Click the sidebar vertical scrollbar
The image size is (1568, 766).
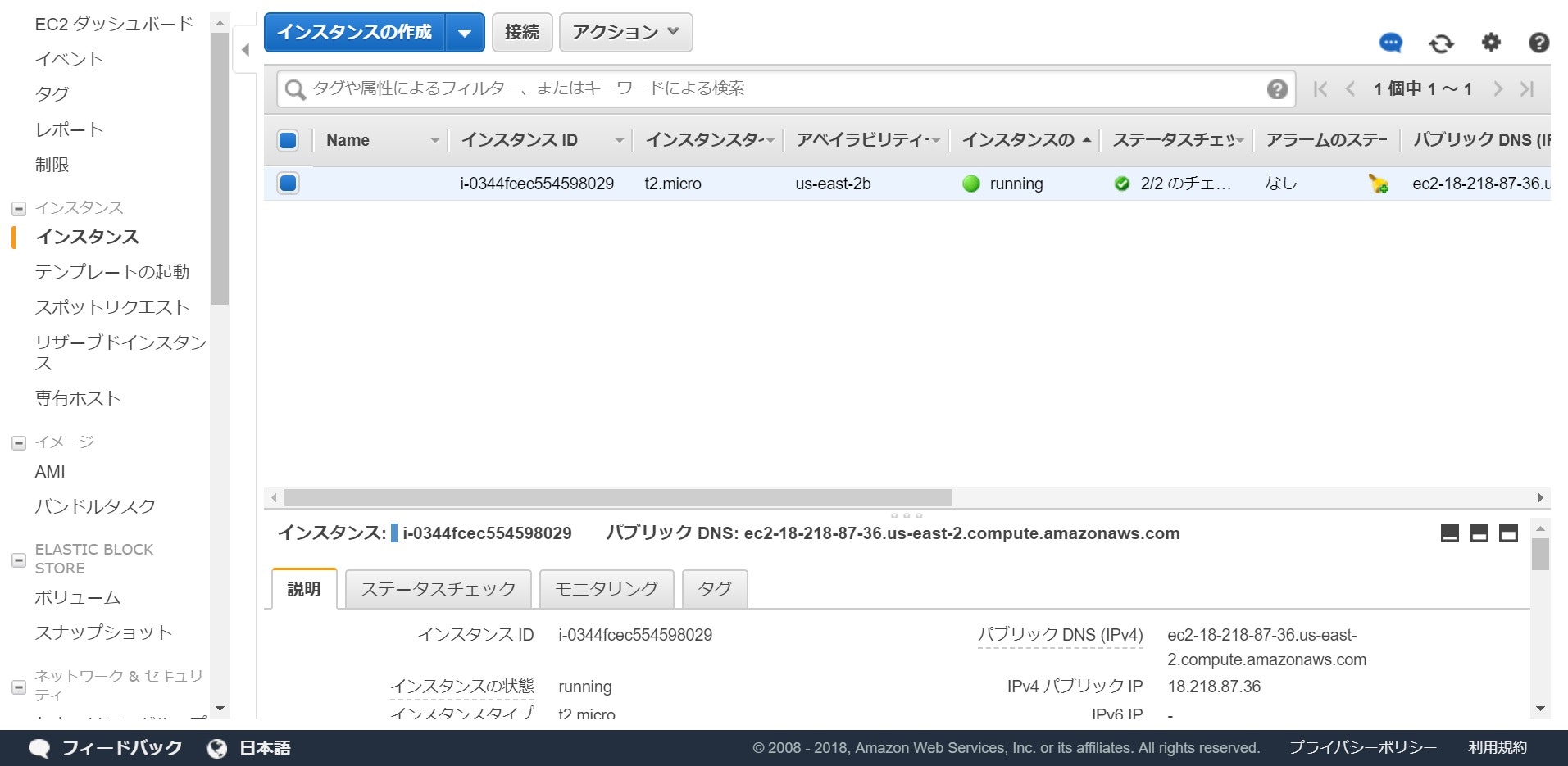[x=220, y=168]
